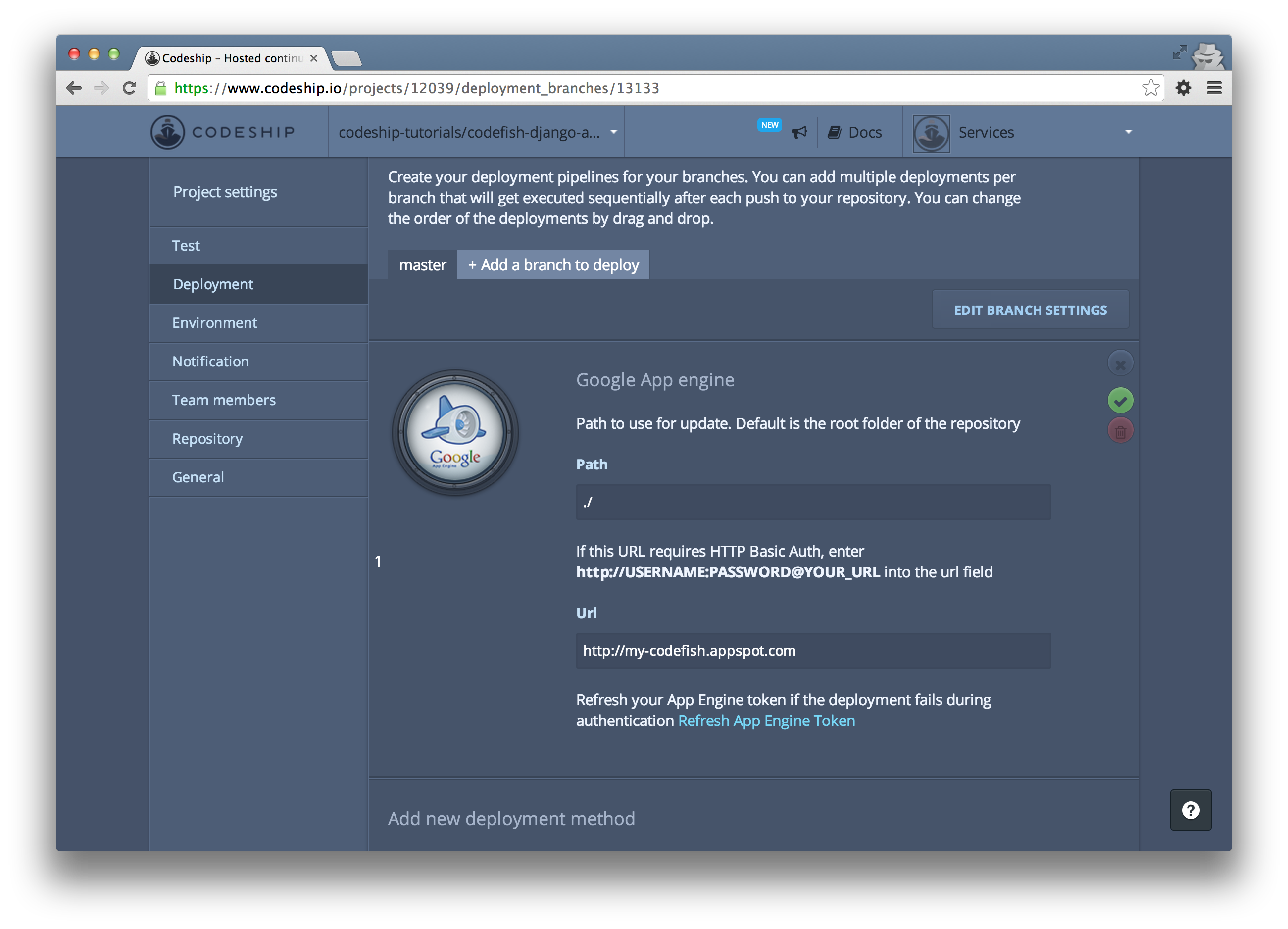Image resolution: width=1288 pixels, height=929 pixels.
Task: Open the help question mark button
Action: 1190,810
